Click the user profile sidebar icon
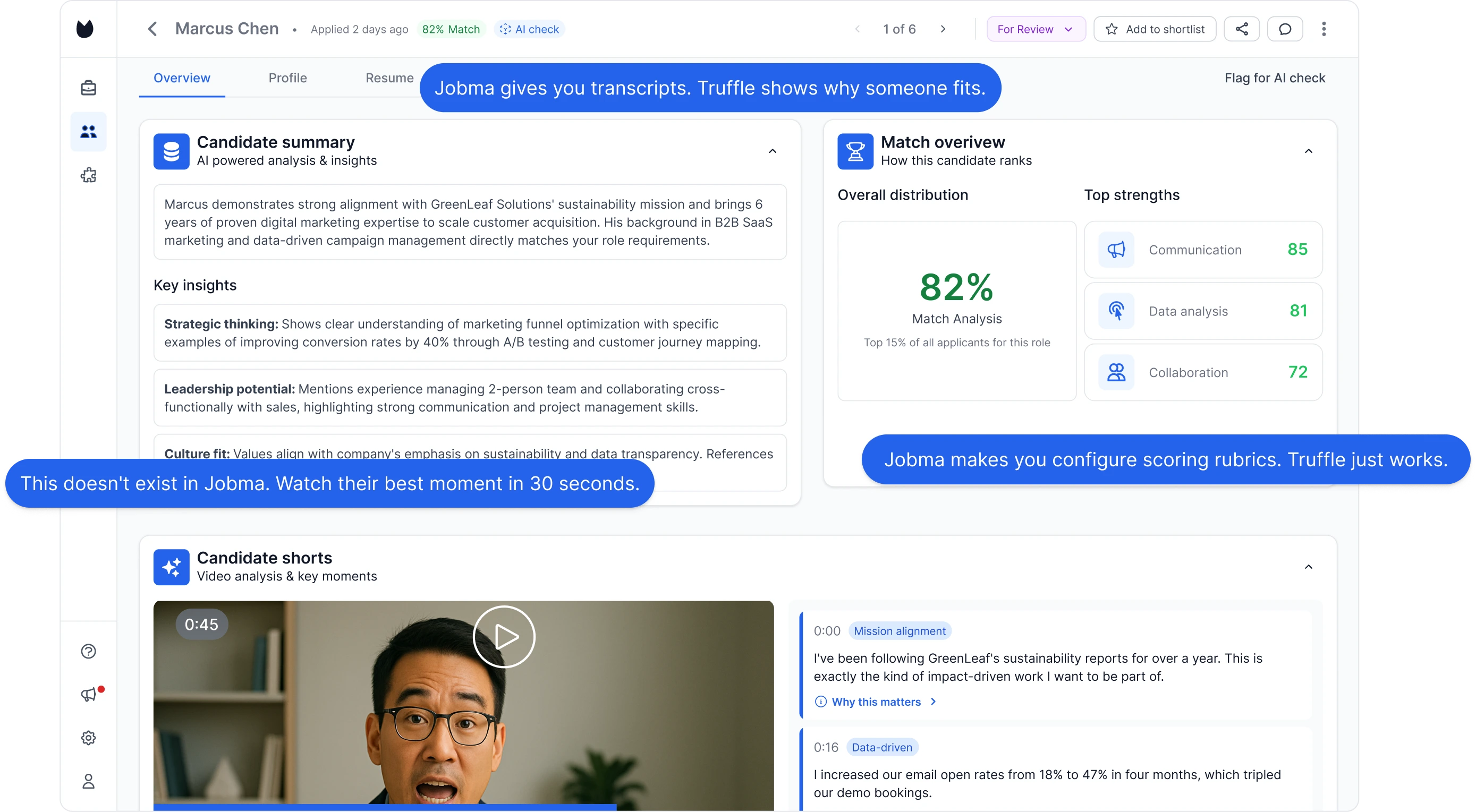Screen dimensions: 1476x812 pos(88,781)
